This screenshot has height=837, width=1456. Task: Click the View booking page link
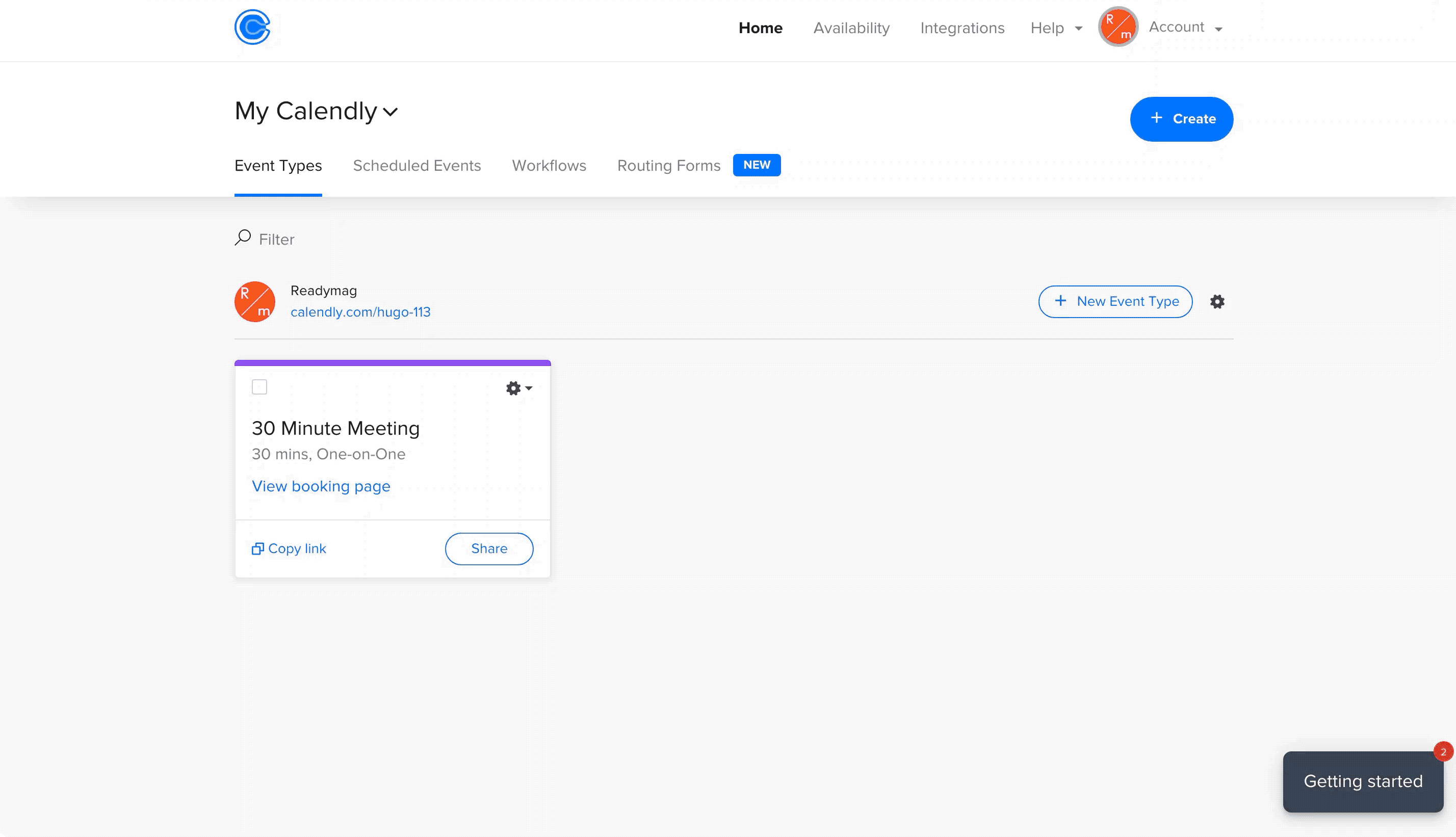tap(321, 486)
